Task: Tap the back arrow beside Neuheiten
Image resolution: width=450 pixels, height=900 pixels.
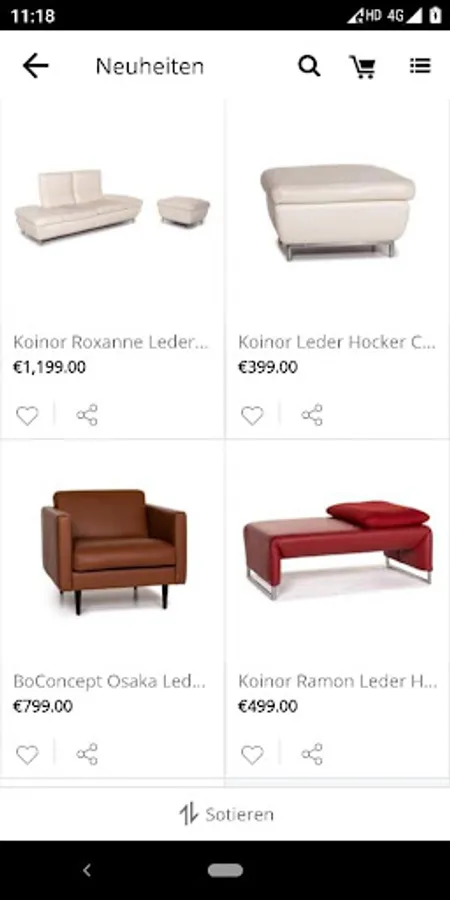Action: point(36,66)
